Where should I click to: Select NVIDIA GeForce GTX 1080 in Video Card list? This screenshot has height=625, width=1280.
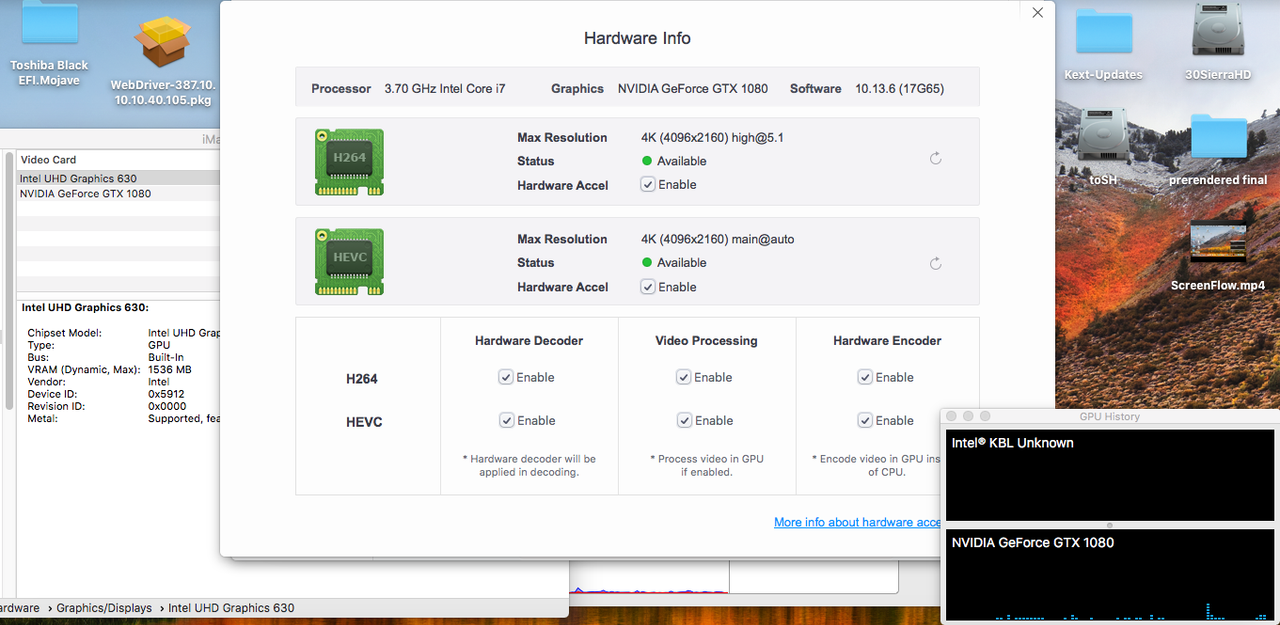pos(118,193)
